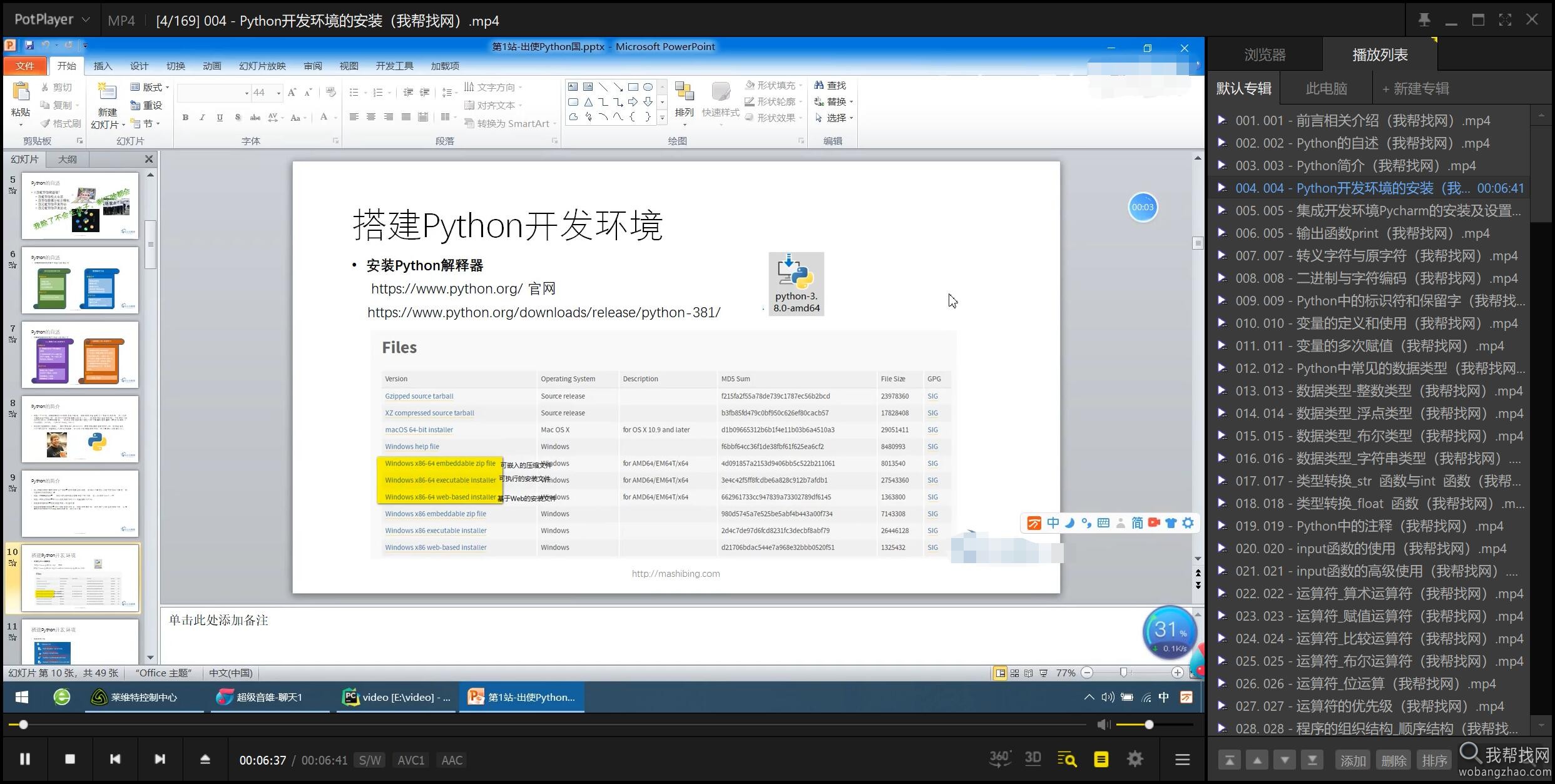Viewport: 1555px width, 784px height.
Task: Open the 版式 layout dropdown
Action: pyautogui.click(x=150, y=87)
